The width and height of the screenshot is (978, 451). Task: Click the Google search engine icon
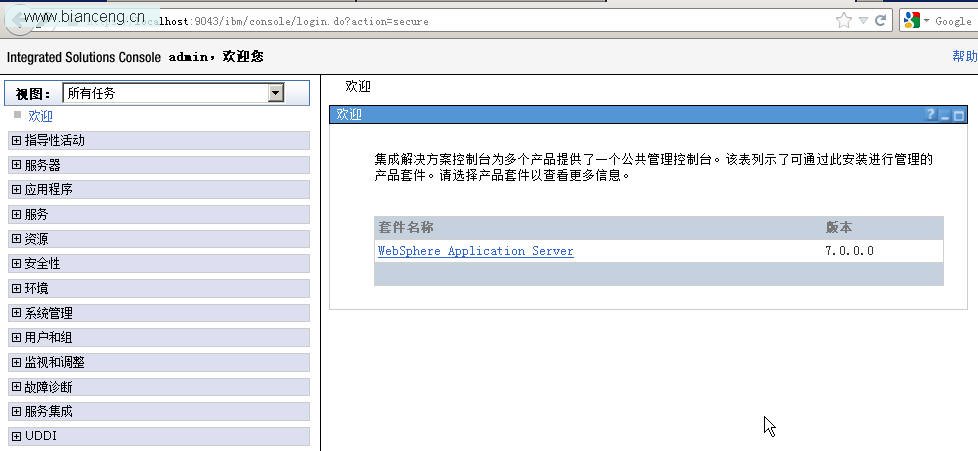pos(911,21)
